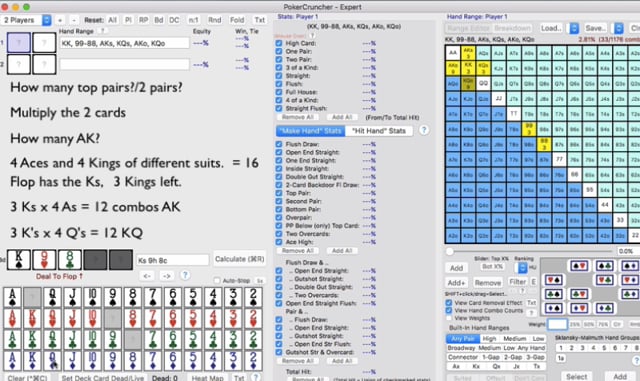Pick the Queen of spades deck card
This screenshot has height=381, width=640.
(52, 297)
